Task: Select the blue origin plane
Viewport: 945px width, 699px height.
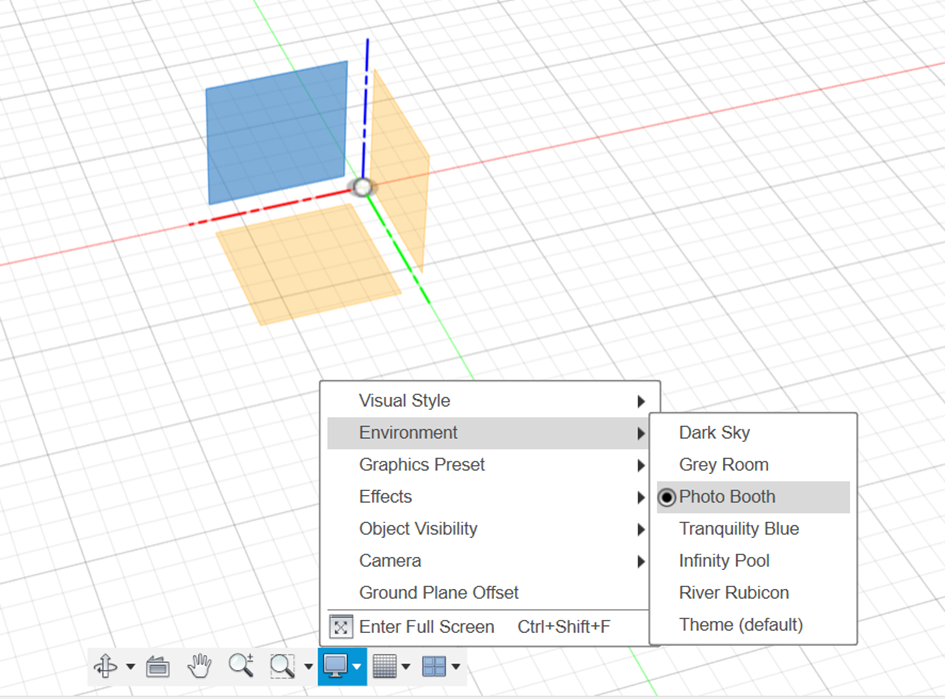Action: 276,132
